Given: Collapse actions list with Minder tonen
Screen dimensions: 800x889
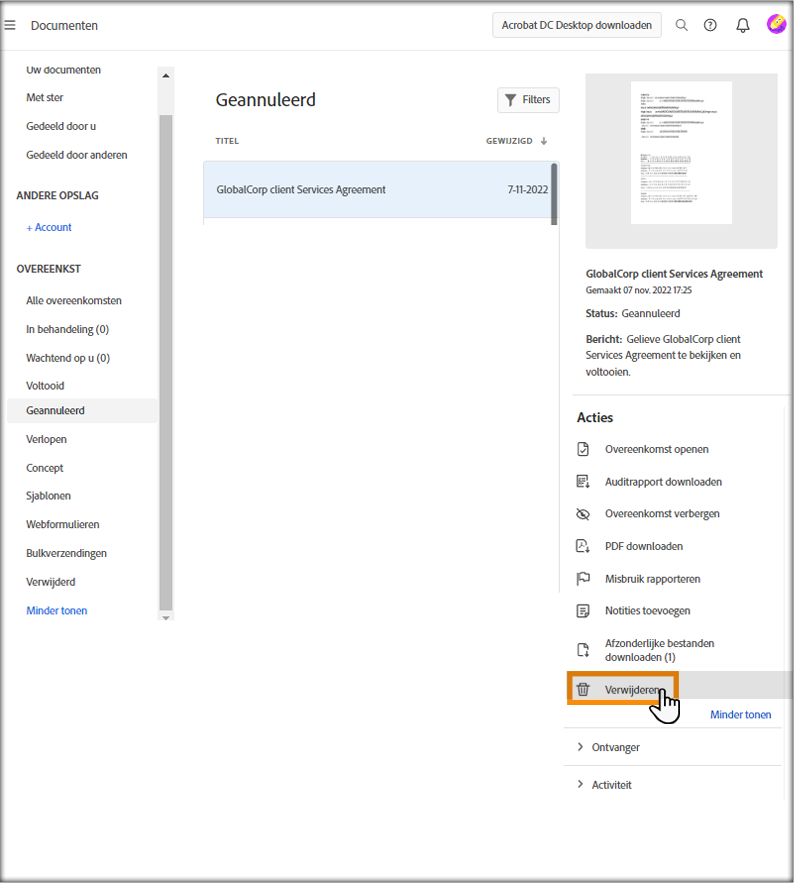Looking at the screenshot, I should coord(740,715).
